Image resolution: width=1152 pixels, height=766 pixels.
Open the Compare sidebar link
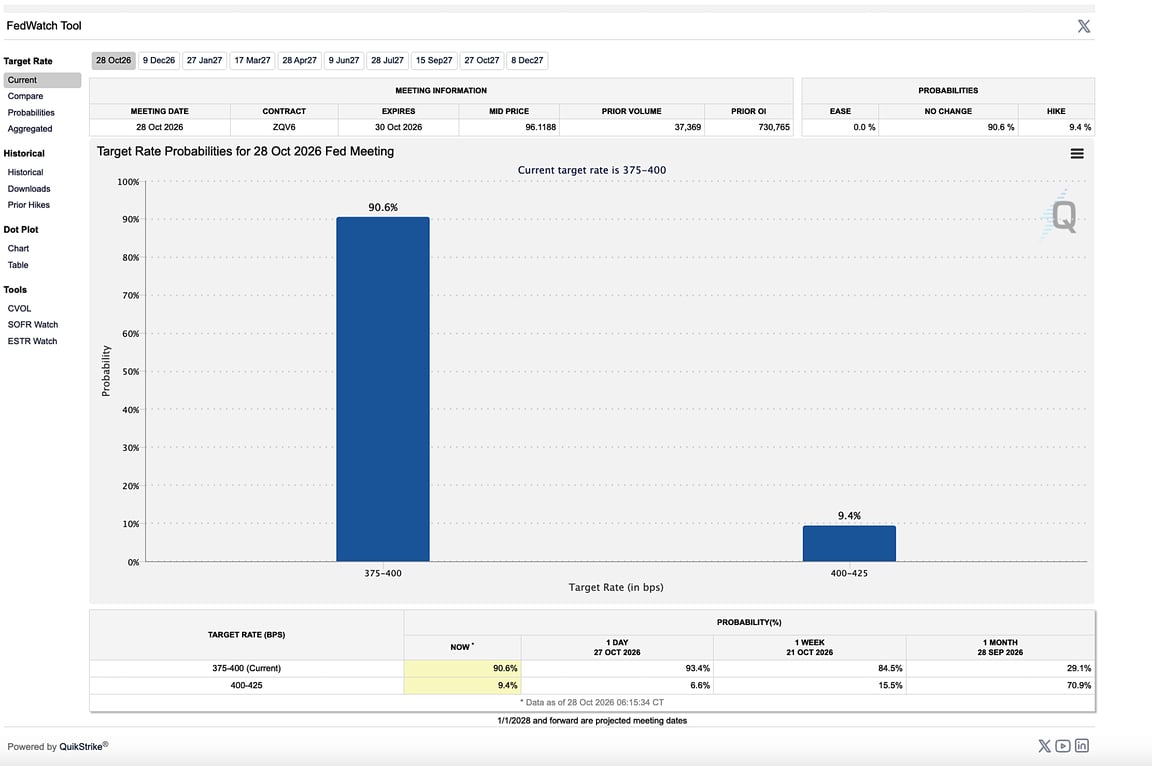point(25,96)
